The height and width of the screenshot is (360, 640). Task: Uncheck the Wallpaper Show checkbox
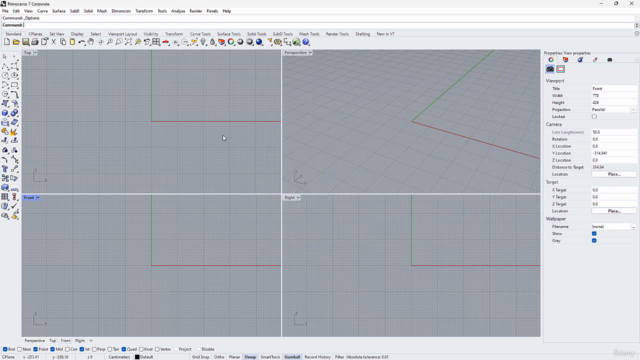click(594, 233)
